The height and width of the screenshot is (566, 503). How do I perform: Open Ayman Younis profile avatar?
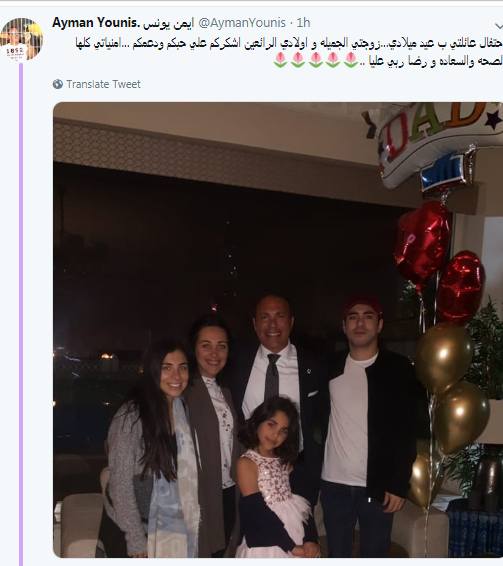point(22,39)
